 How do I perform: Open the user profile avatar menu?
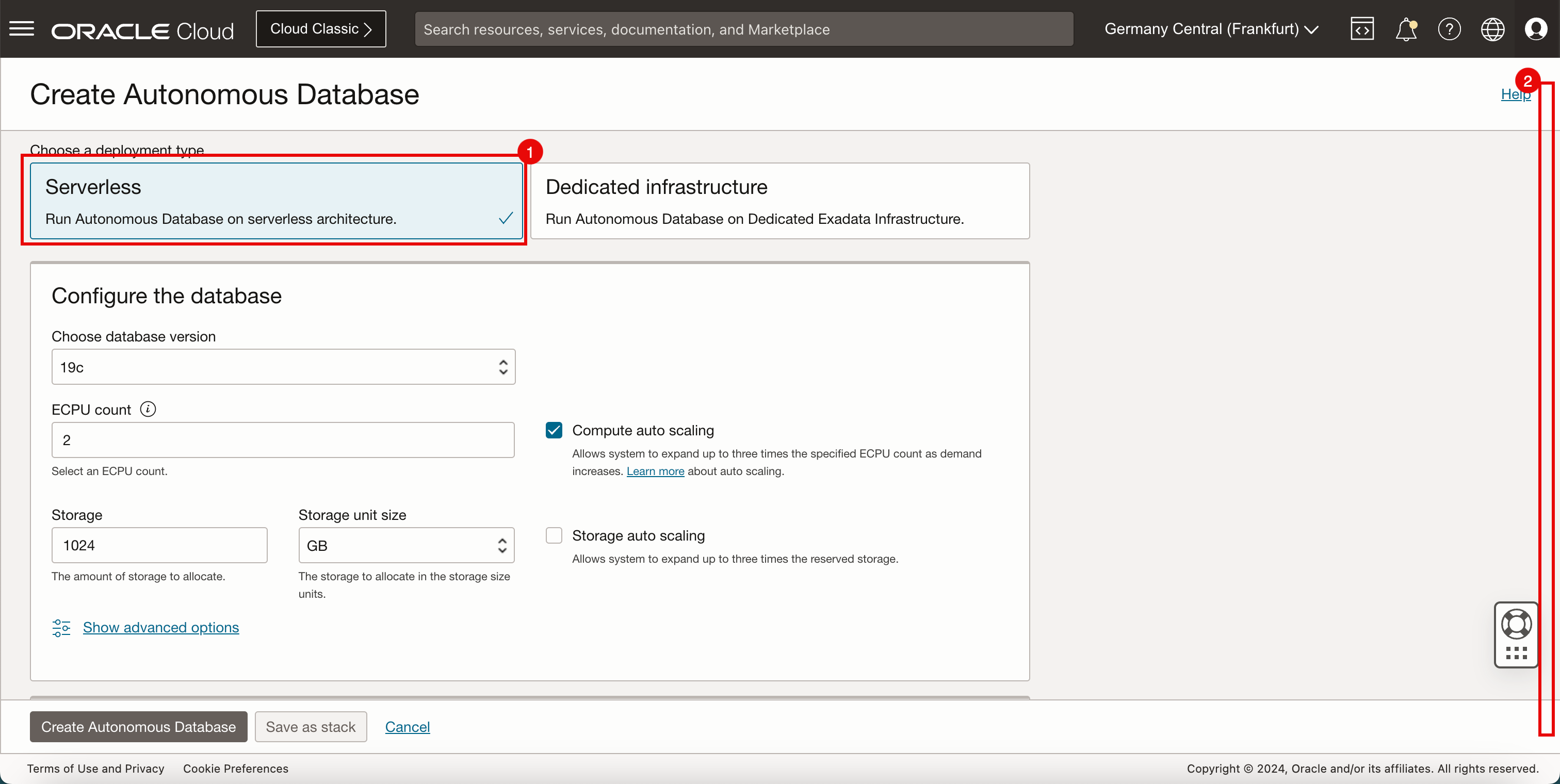[1536, 29]
